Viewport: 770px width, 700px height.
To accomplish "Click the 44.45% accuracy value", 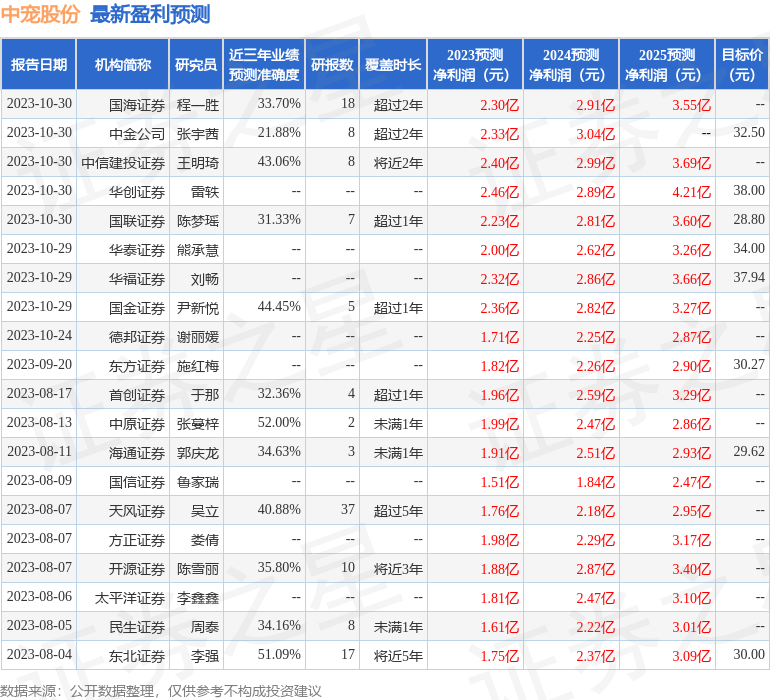I will (279, 307).
